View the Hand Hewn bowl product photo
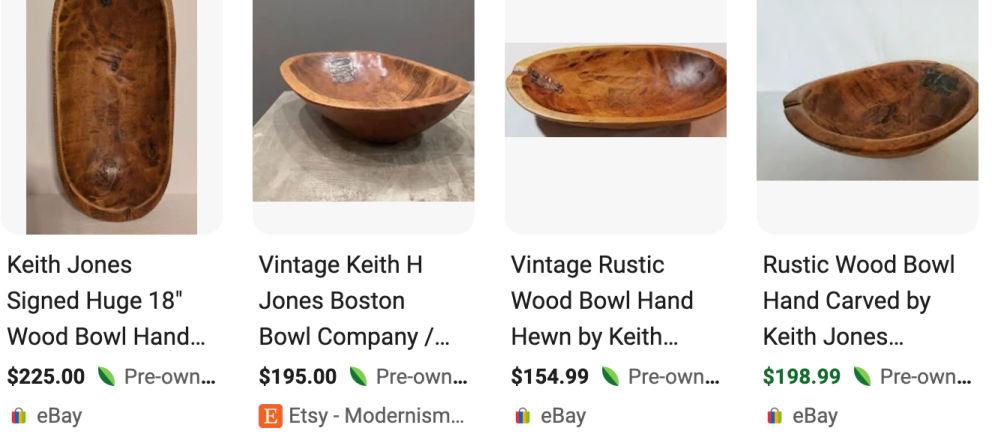 point(615,90)
